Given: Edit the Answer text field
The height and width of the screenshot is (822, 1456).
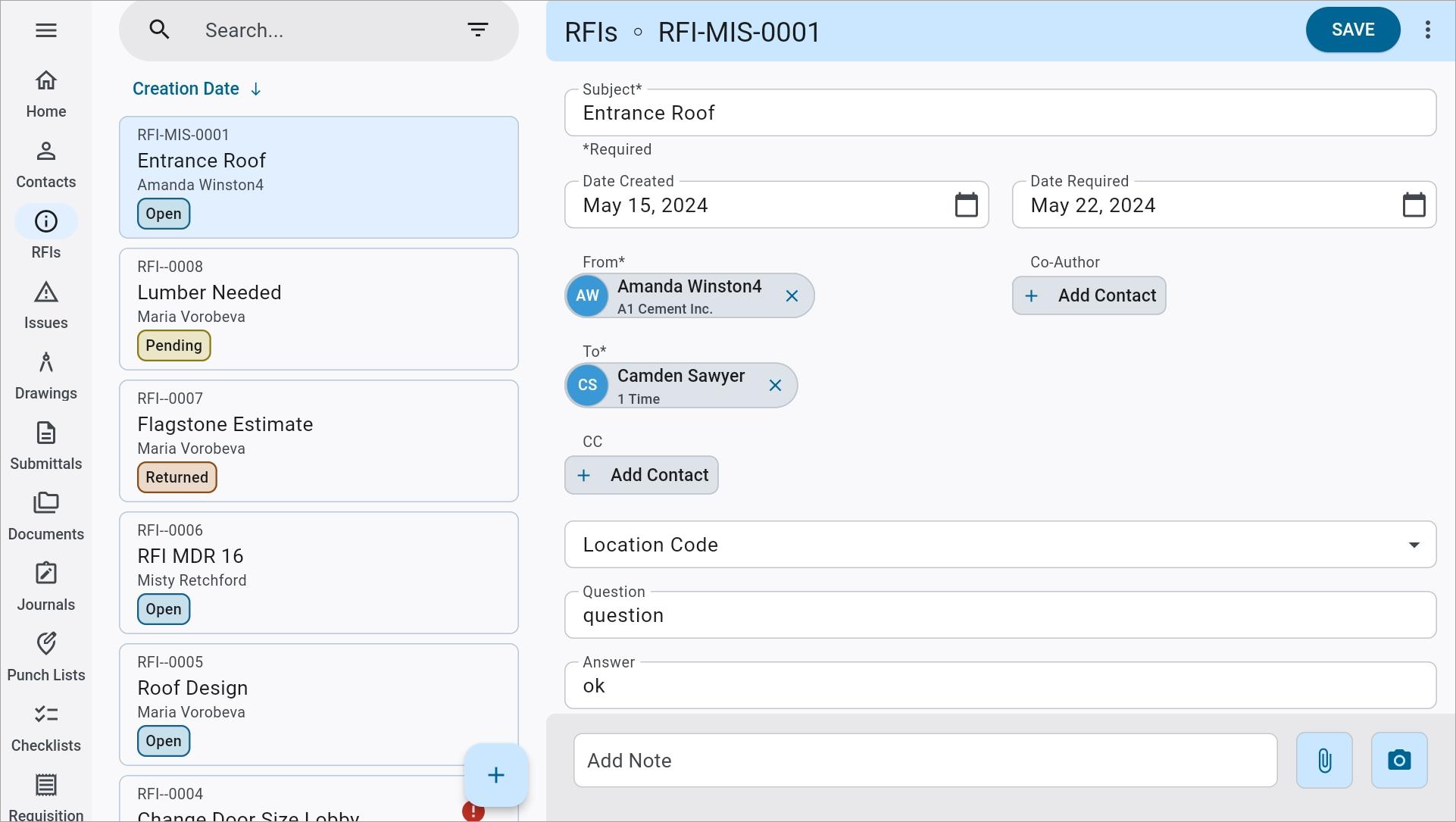Looking at the screenshot, I should tap(1000, 686).
